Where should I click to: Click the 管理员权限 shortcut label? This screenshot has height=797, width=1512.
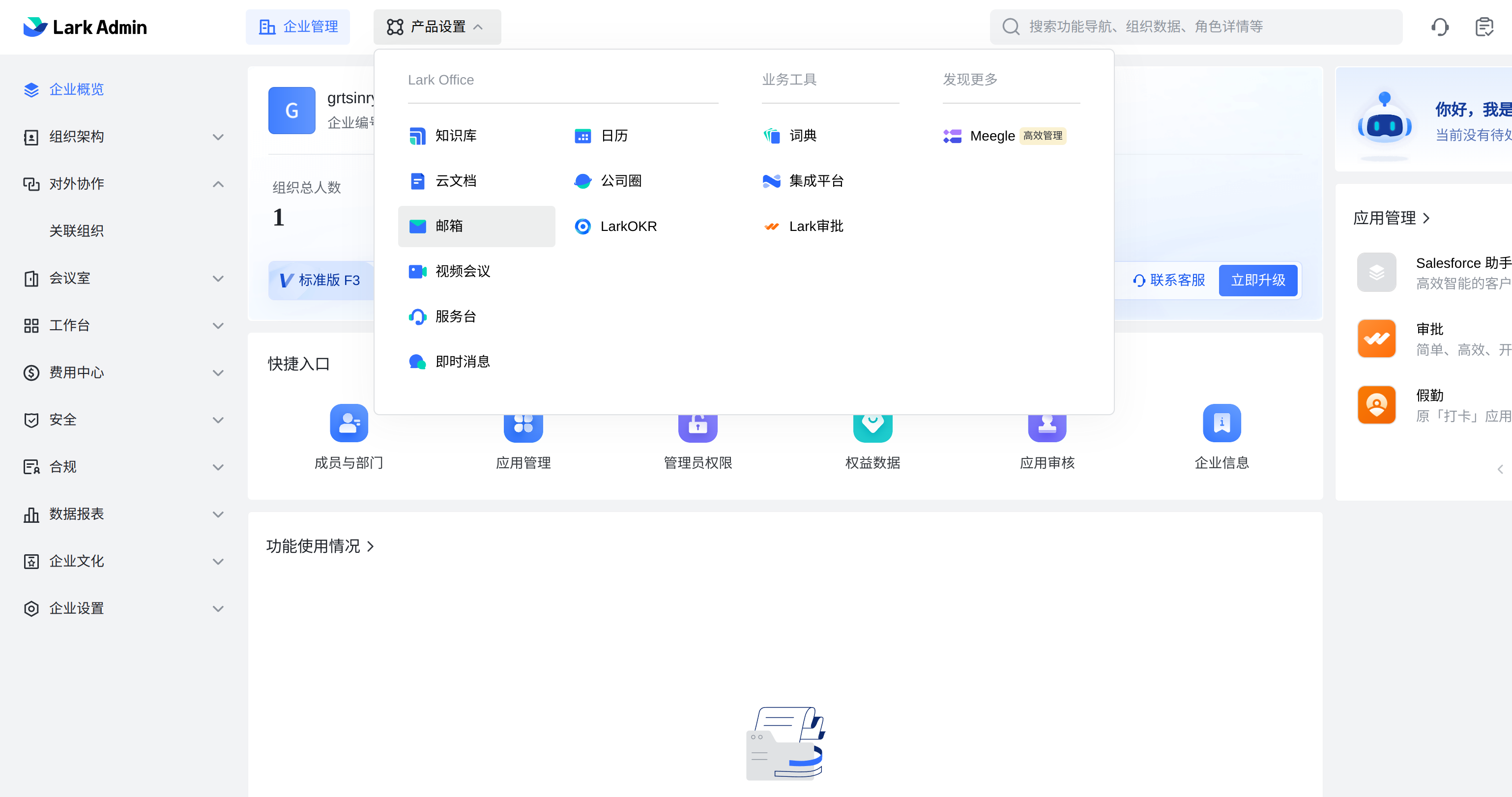(x=698, y=463)
